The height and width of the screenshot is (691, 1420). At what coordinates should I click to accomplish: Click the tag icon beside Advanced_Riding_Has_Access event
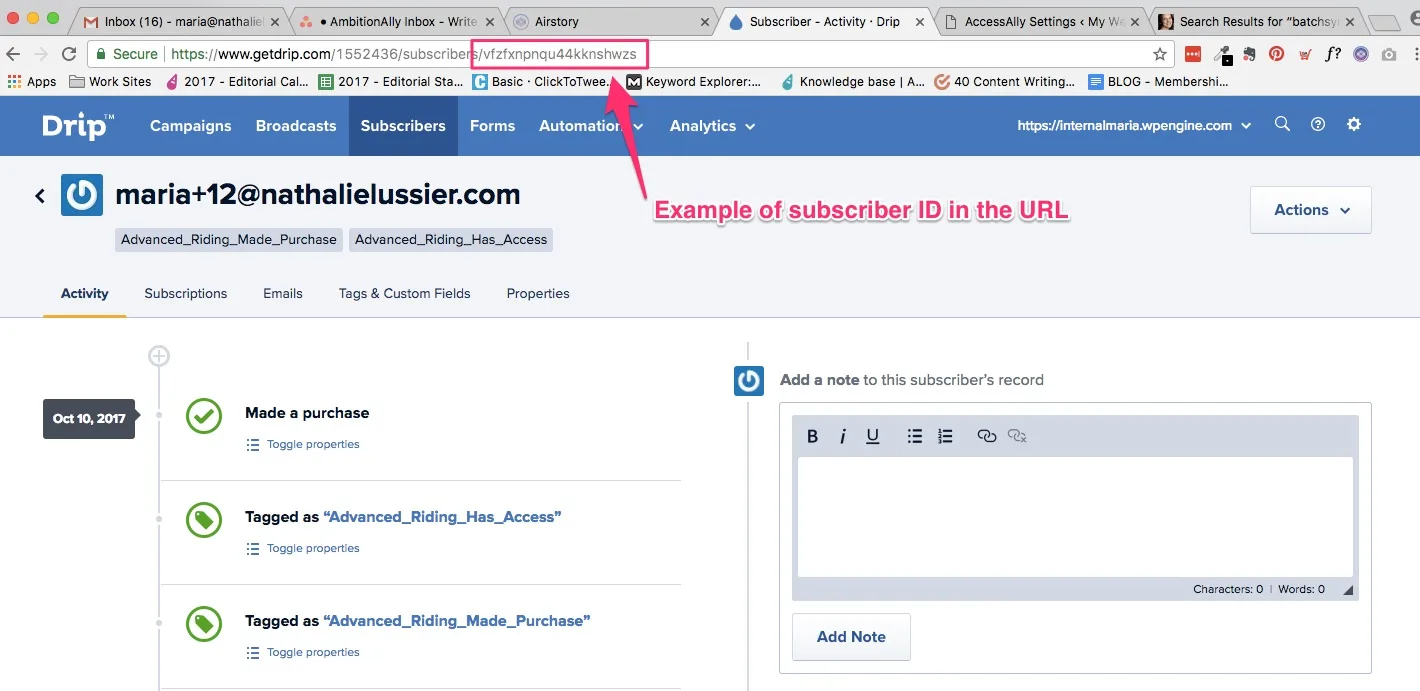coord(204,520)
